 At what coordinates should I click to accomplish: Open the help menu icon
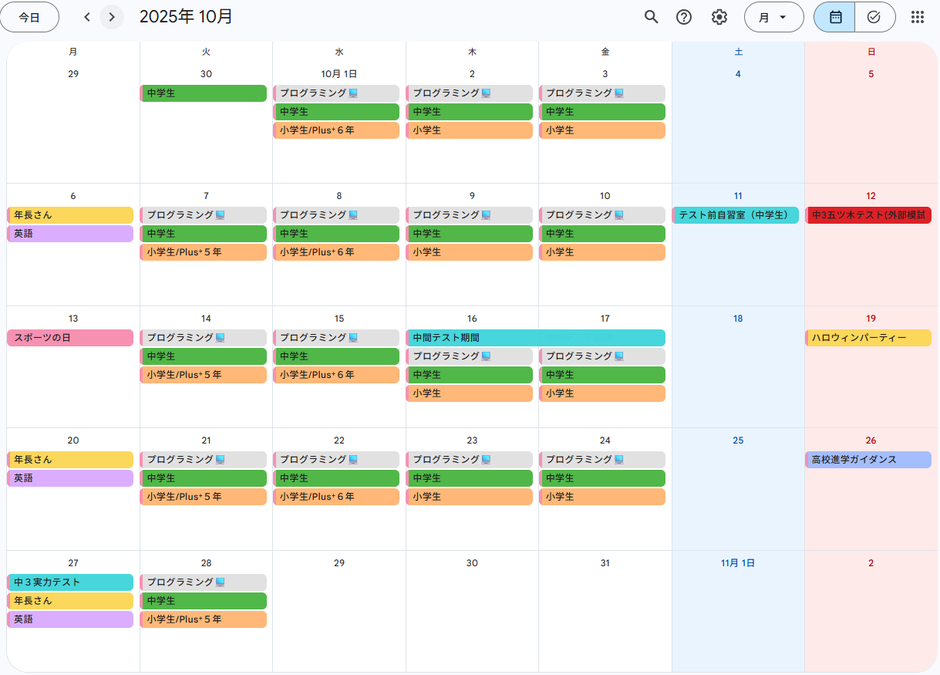point(684,17)
